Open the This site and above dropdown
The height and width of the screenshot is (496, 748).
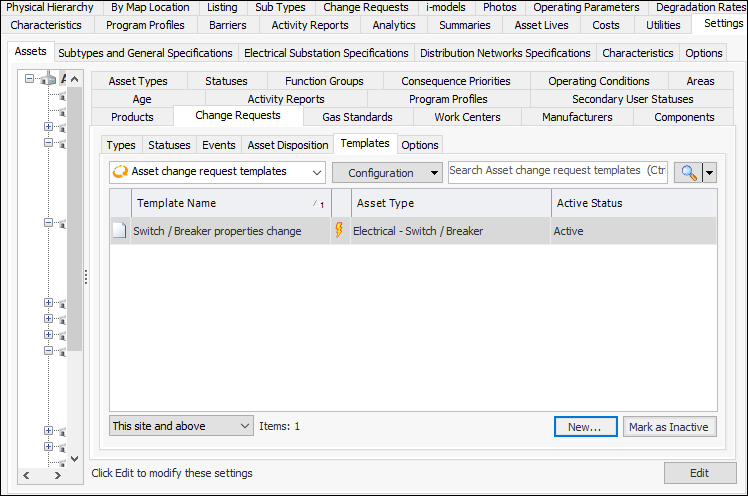point(181,426)
